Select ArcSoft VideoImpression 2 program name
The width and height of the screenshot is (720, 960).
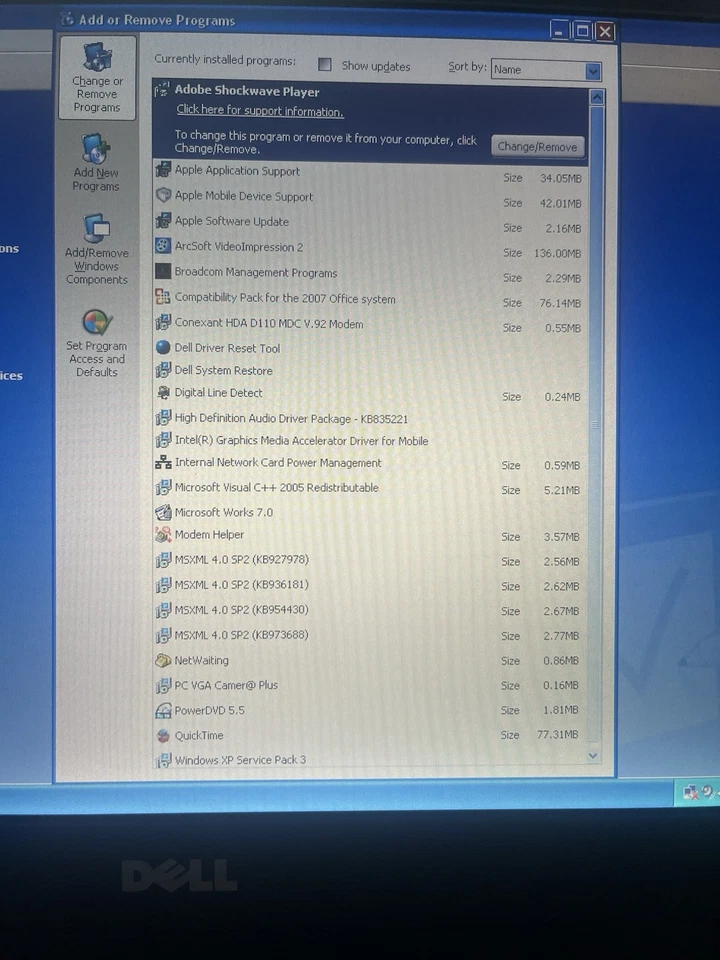tap(239, 247)
